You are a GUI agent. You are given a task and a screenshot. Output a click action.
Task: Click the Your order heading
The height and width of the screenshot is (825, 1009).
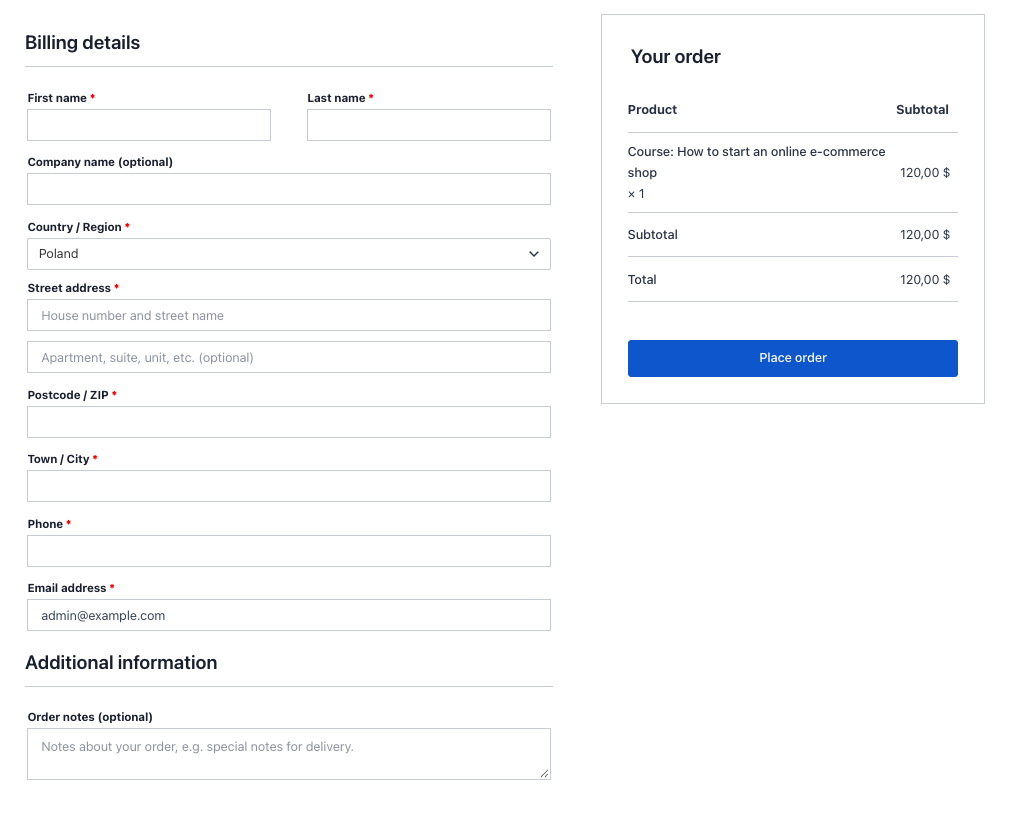click(676, 57)
